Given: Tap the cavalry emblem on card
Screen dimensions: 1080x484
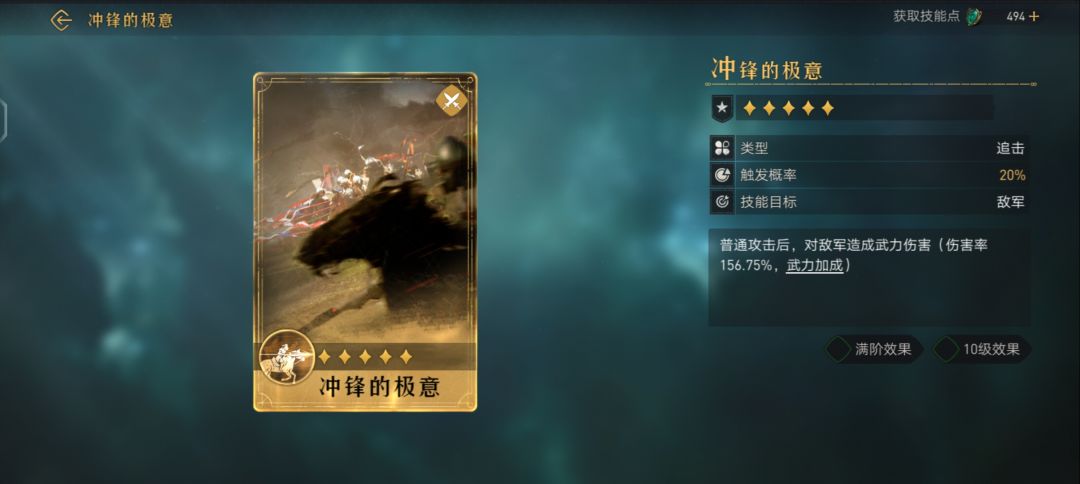Looking at the screenshot, I should point(287,357).
